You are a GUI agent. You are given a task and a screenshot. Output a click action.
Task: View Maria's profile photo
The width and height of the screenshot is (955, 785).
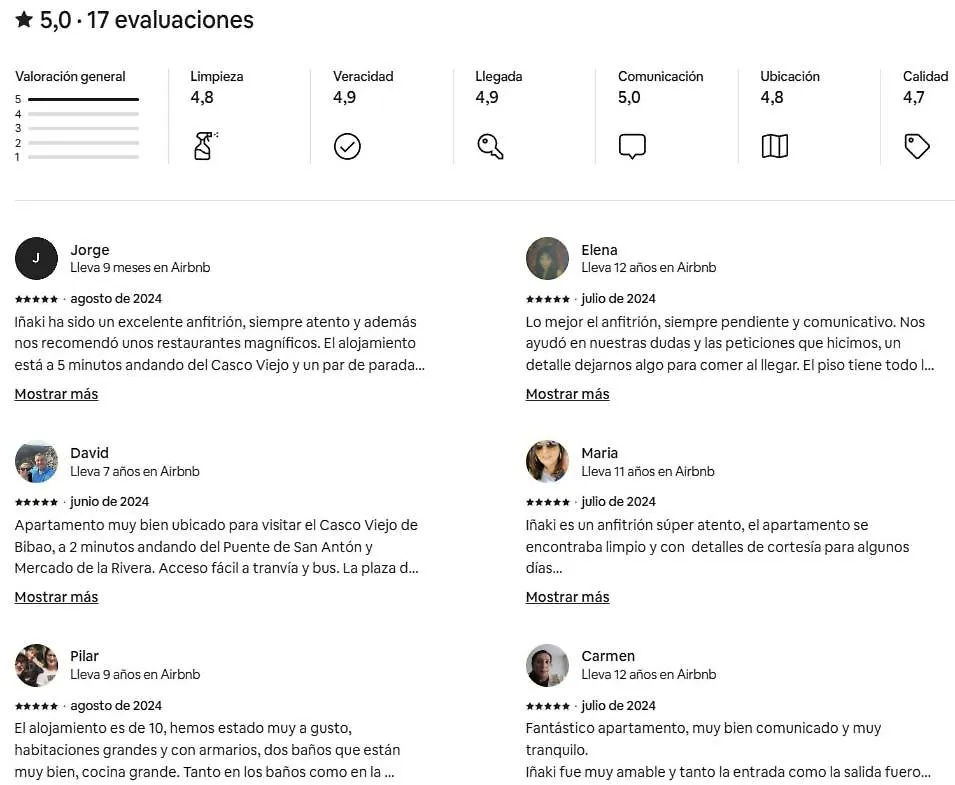(x=547, y=462)
